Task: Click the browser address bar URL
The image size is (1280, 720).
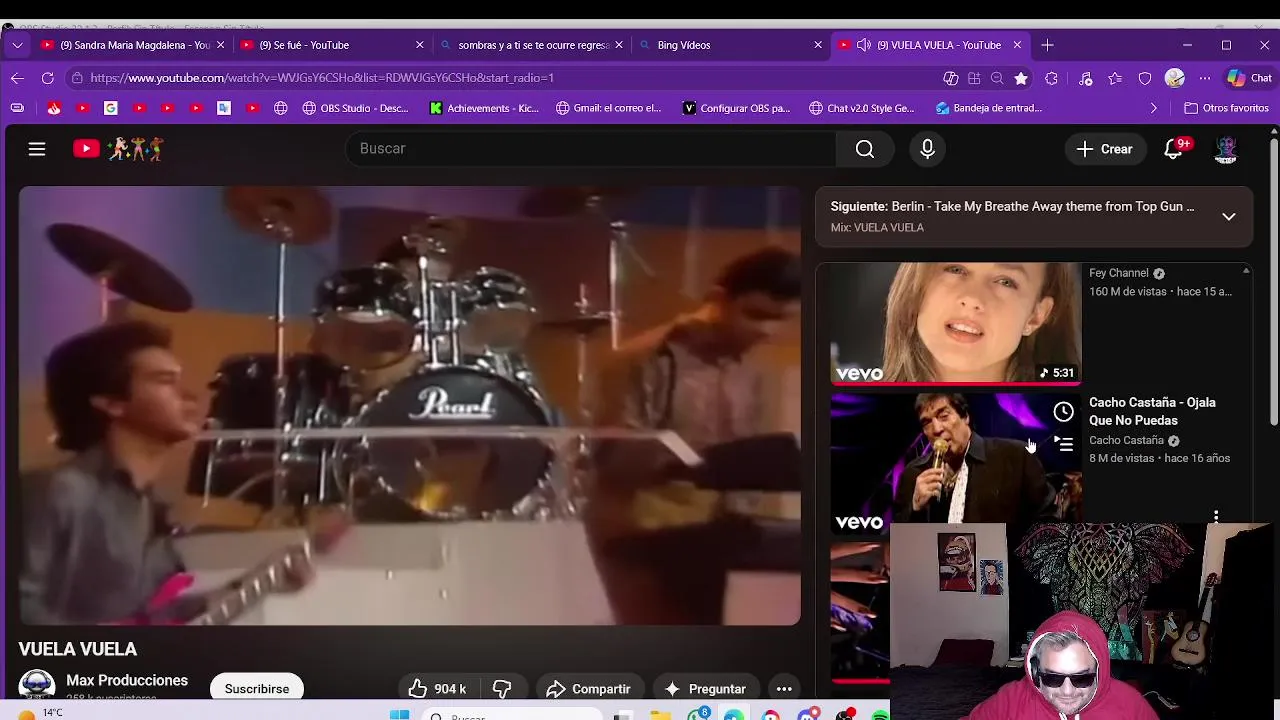Action: click(322, 78)
